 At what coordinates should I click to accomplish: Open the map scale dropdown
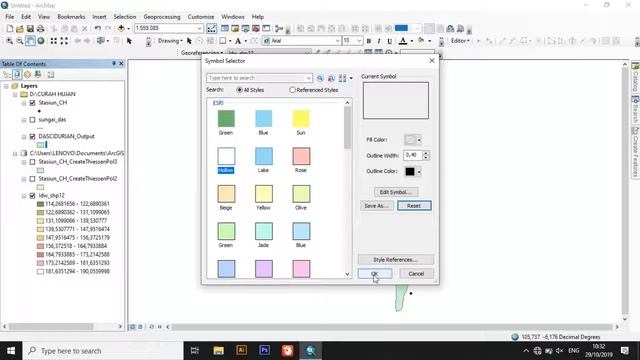(x=199, y=29)
